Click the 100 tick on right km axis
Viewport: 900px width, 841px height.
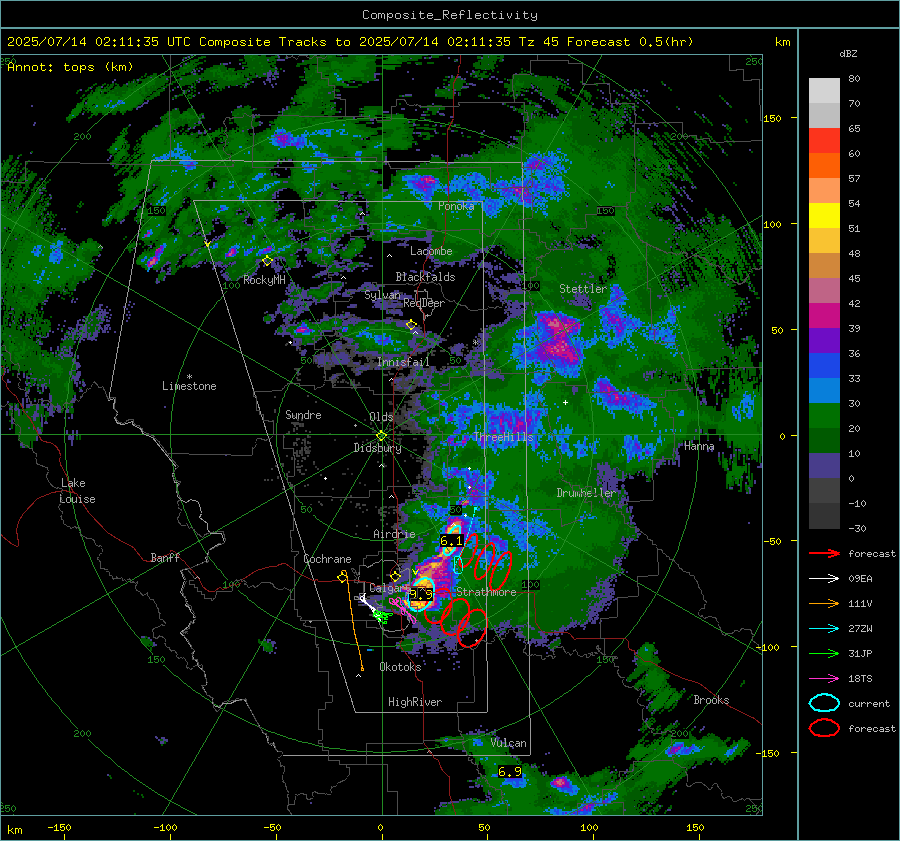(x=772, y=224)
